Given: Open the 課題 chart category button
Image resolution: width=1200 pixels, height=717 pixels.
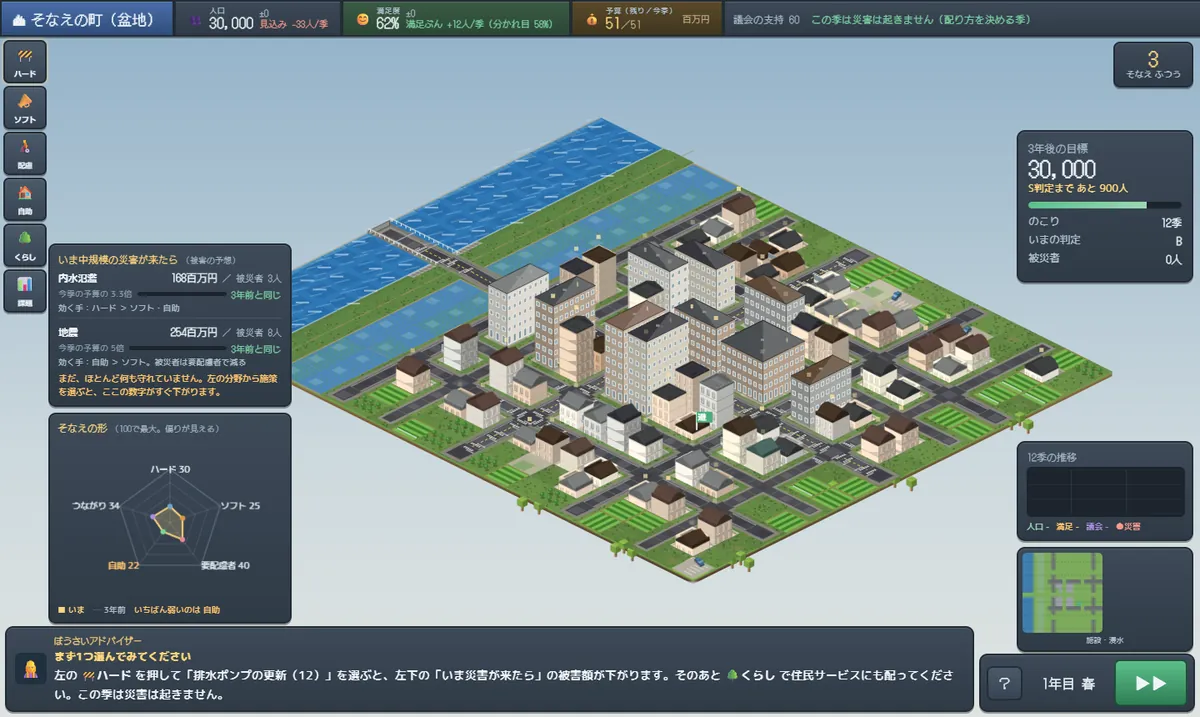Looking at the screenshot, I should pos(24,290).
